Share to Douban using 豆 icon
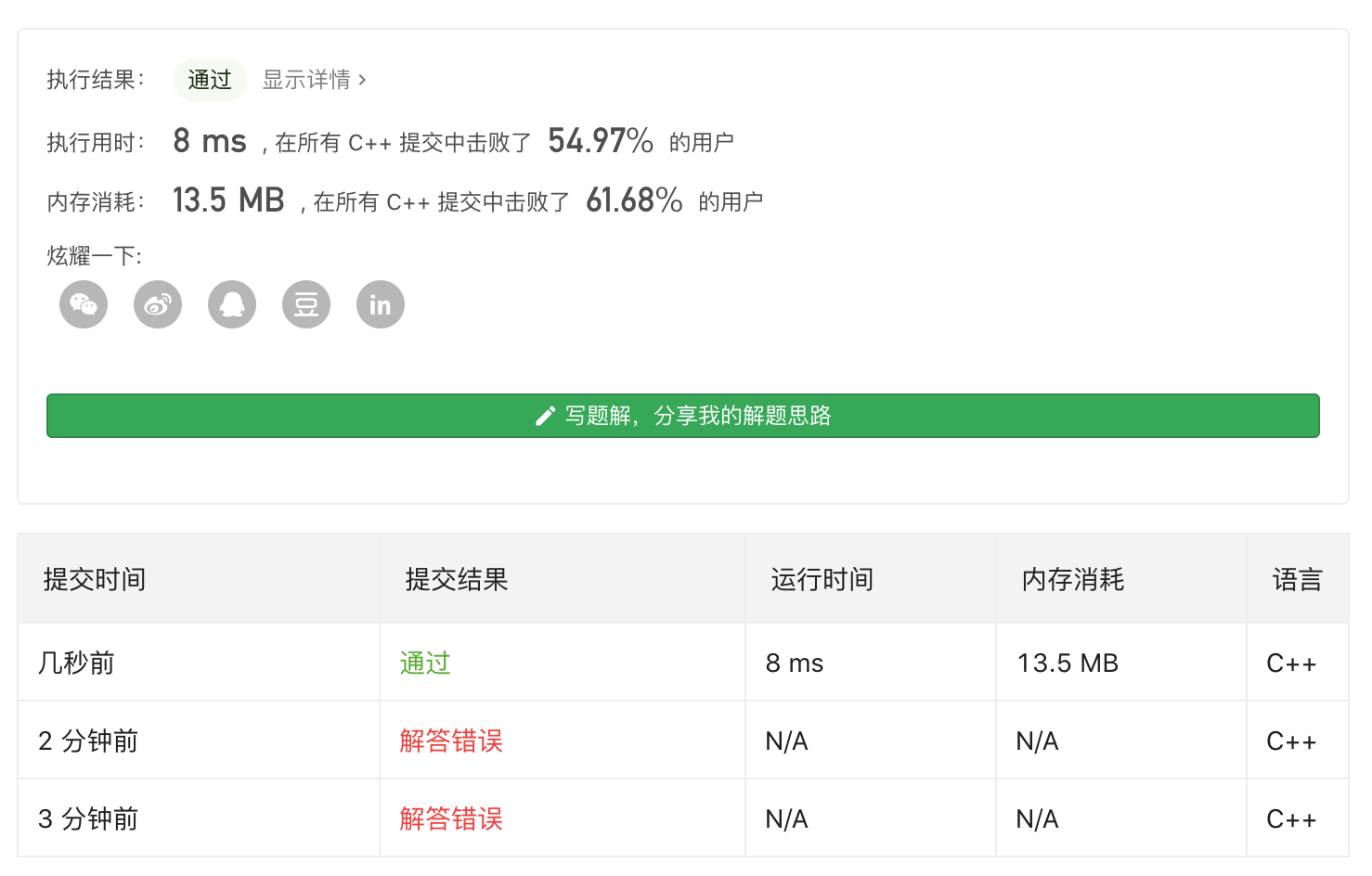The image size is (1372, 876). [306, 304]
